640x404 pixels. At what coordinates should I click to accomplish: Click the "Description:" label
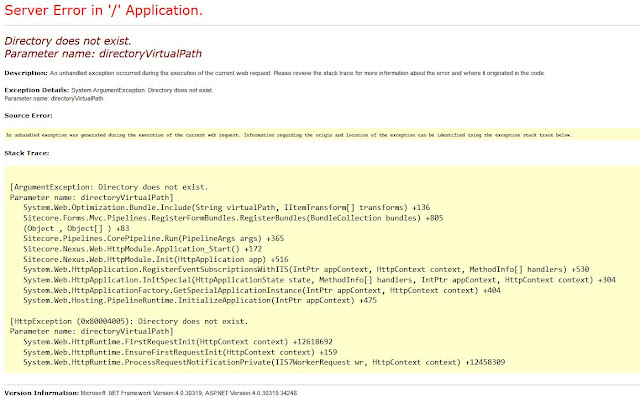pos(26,74)
